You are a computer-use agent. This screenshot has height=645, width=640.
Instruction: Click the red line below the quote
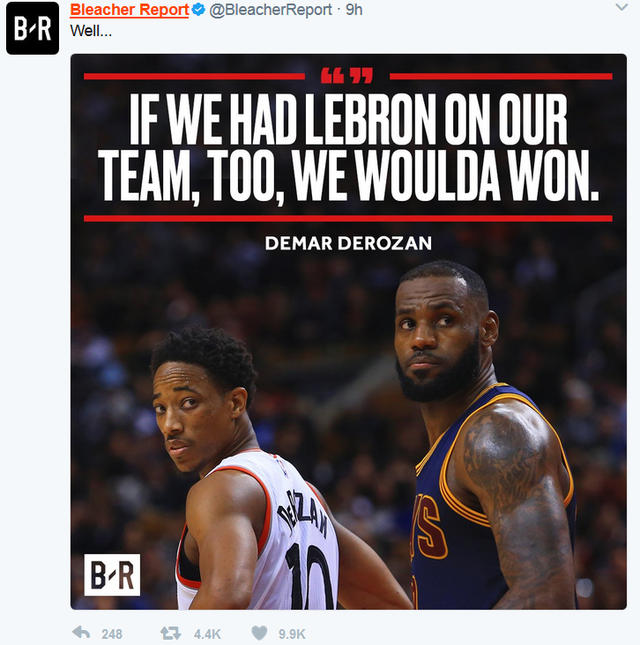pos(348,218)
